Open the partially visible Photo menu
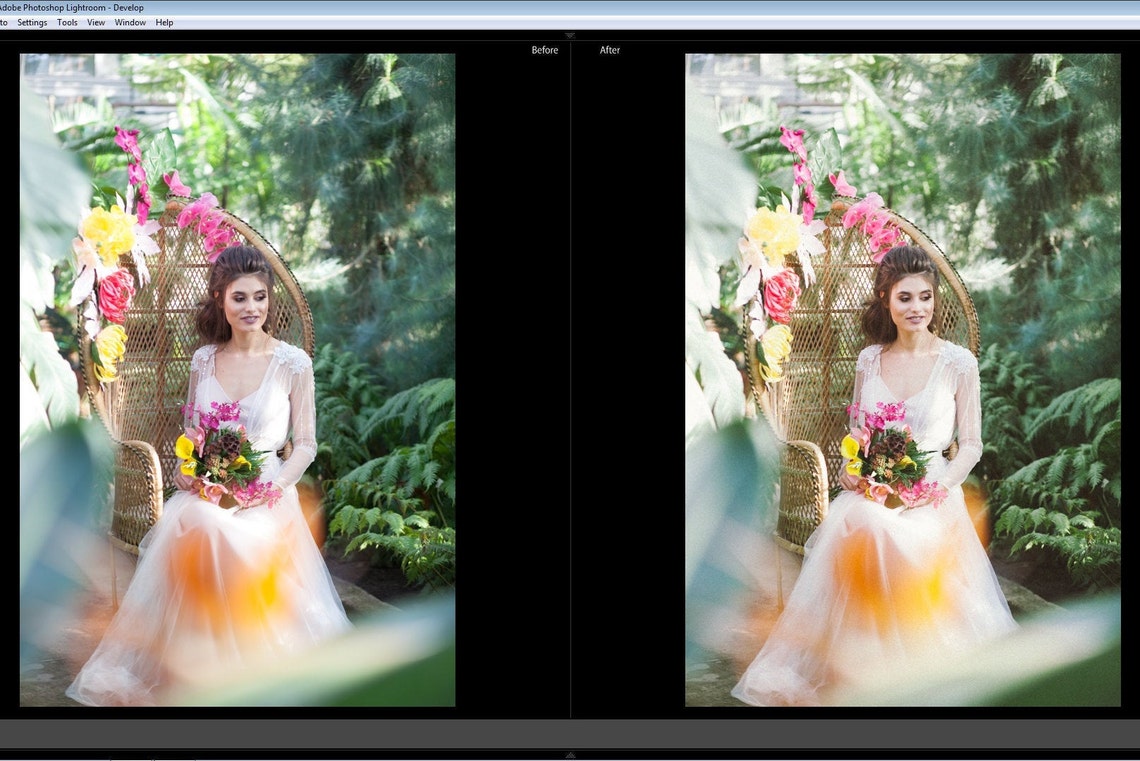The width and height of the screenshot is (1140, 761). click(4, 22)
